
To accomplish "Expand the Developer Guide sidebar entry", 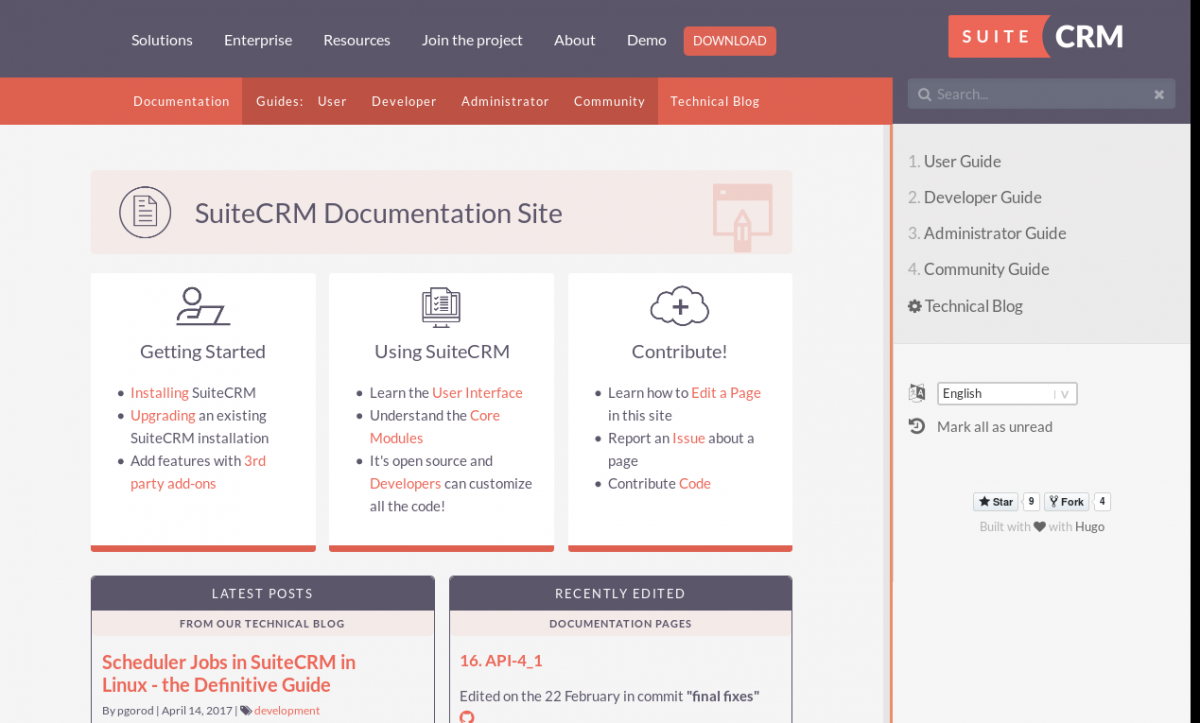I will [x=982, y=197].
